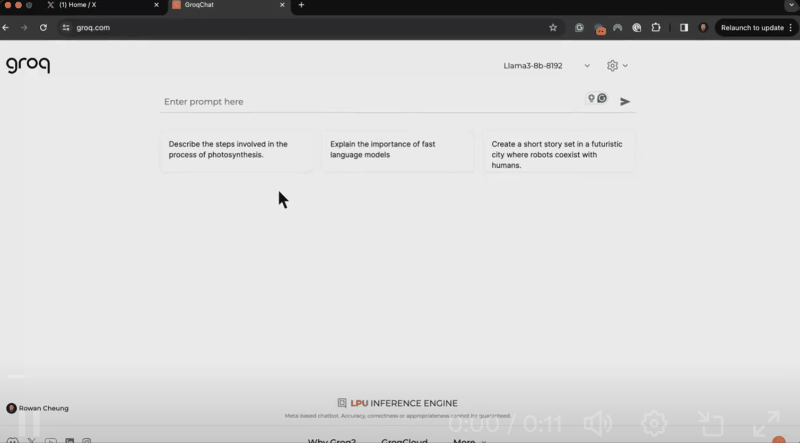Open the settings gear menu
Screen dimensions: 800x443
coord(612,65)
